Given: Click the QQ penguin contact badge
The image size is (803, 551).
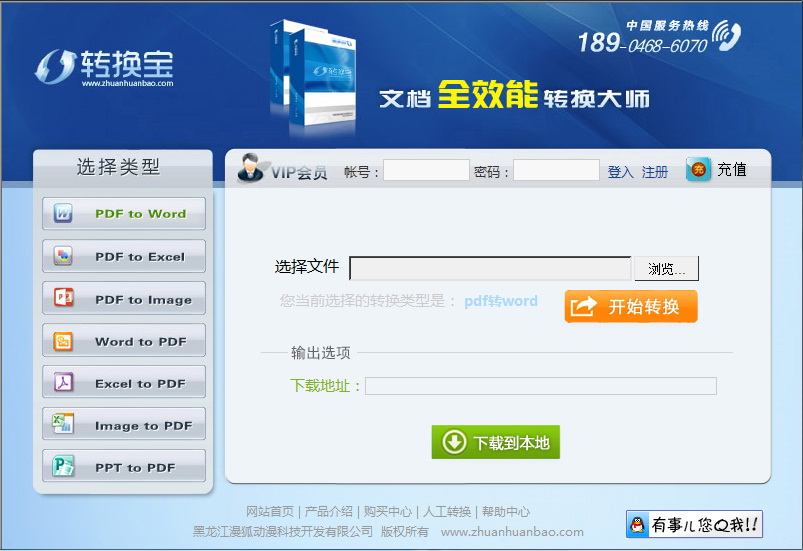Looking at the screenshot, I should click(x=694, y=524).
